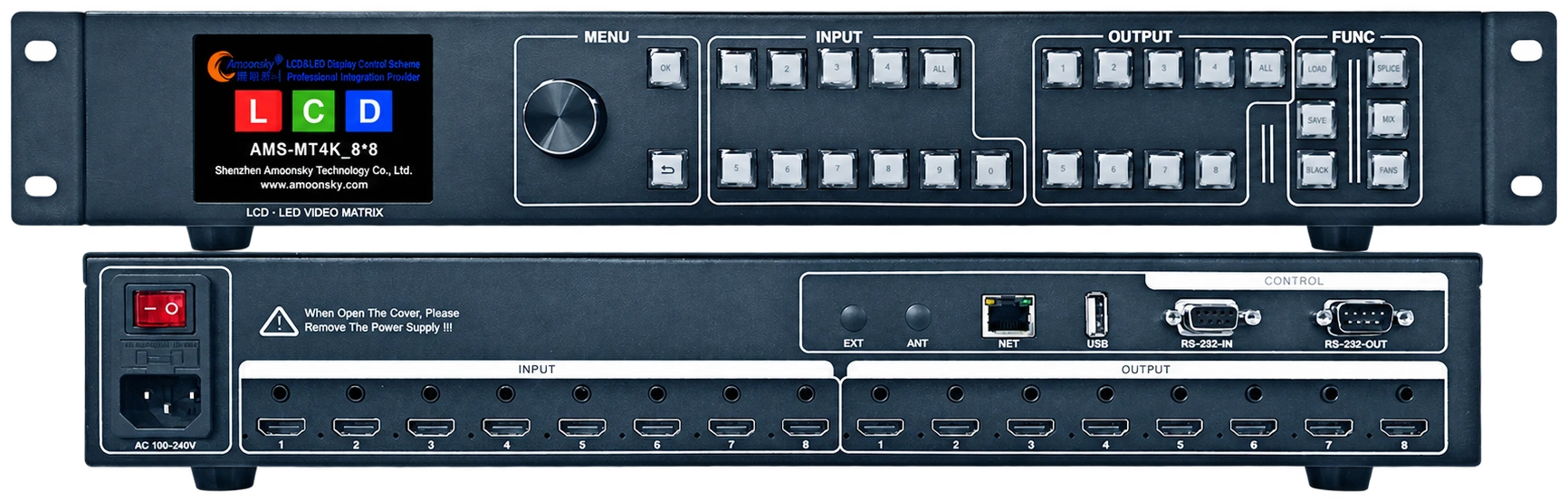The width and height of the screenshot is (1568, 502).
Task: Choose front-panel OUTPUT button 7
Action: [x=1164, y=169]
